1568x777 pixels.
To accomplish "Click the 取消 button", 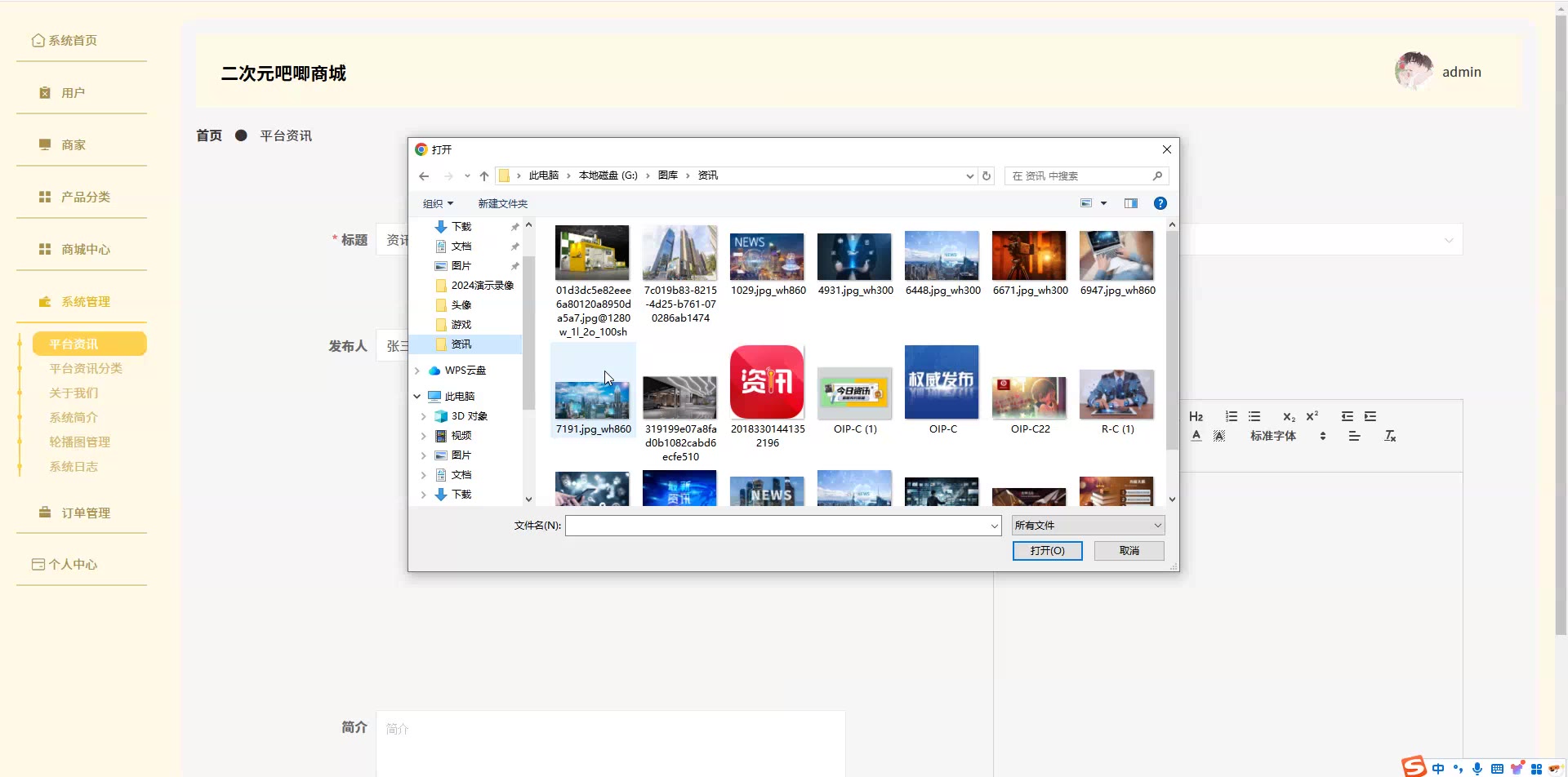I will [1129, 551].
